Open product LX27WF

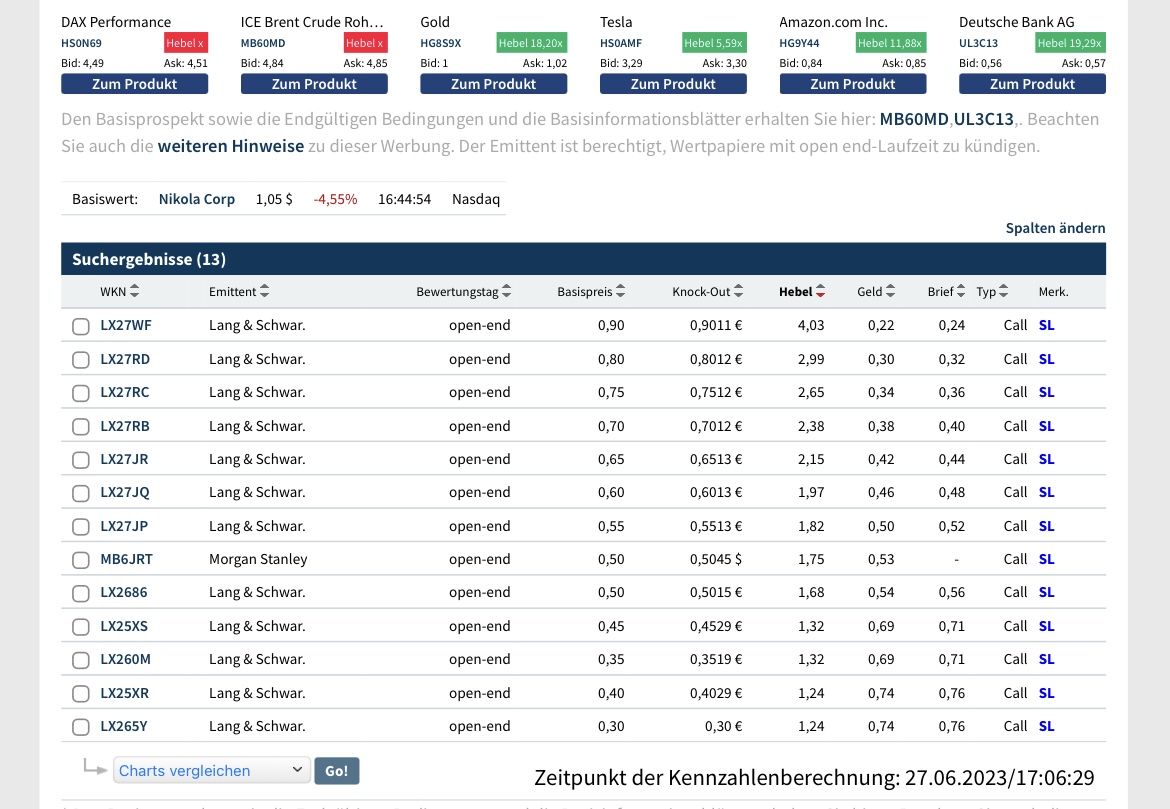125,325
